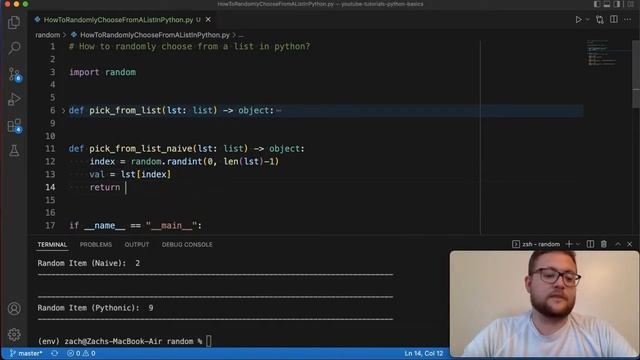Toggle primary side bar layout icon
This screenshot has width=640, height=360.
pos(597,4)
